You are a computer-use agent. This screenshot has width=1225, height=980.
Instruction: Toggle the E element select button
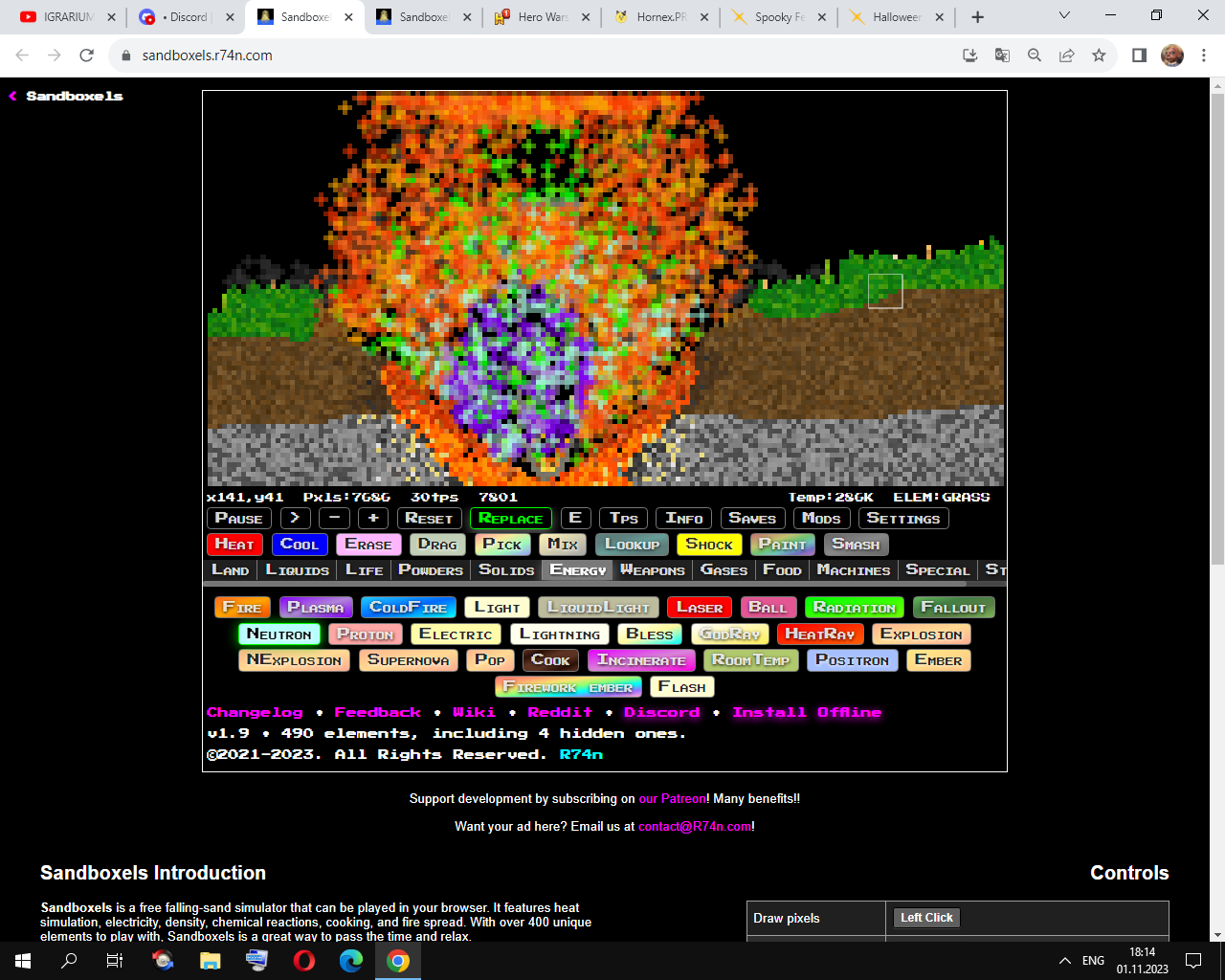coord(575,518)
